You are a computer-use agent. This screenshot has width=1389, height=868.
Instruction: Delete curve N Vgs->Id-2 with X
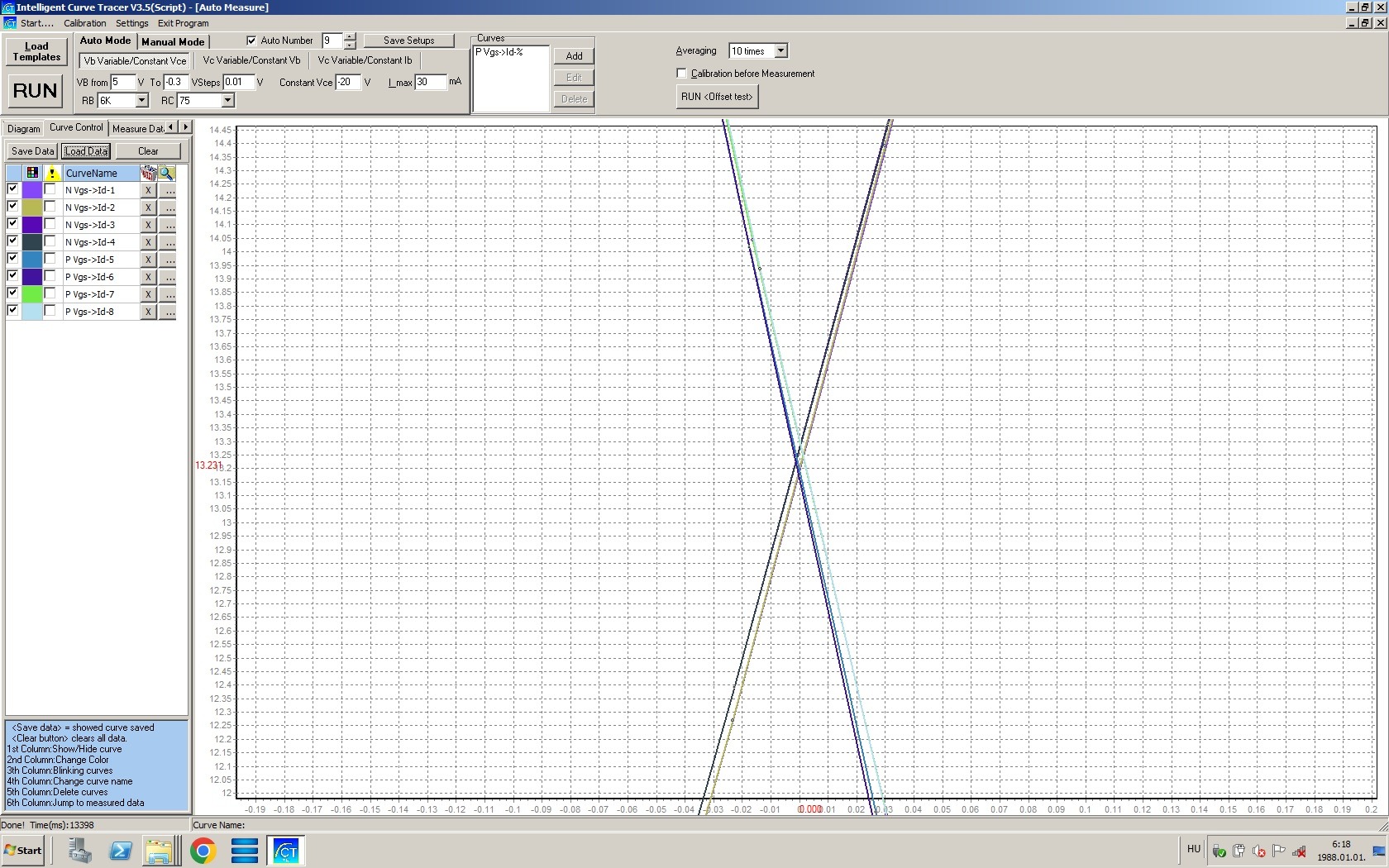point(148,207)
